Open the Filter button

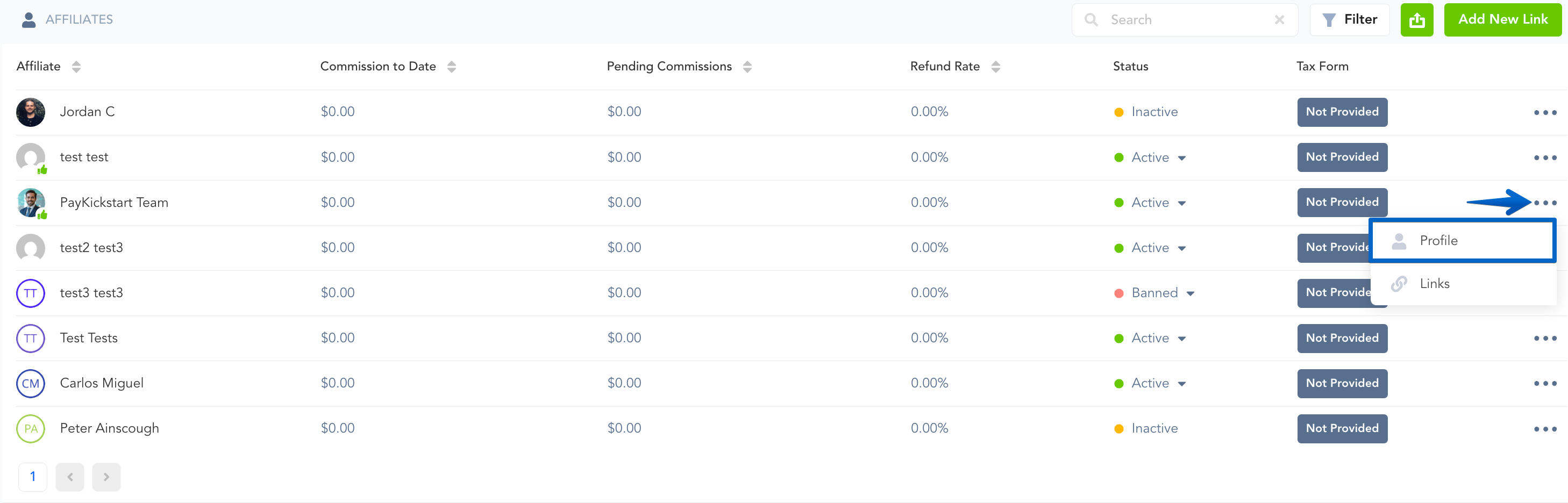(x=1349, y=20)
